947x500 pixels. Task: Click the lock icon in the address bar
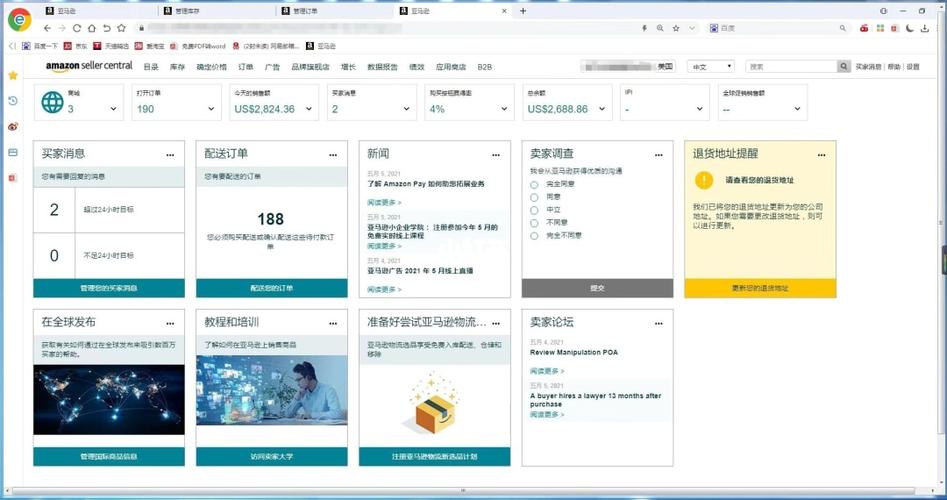coord(141,28)
